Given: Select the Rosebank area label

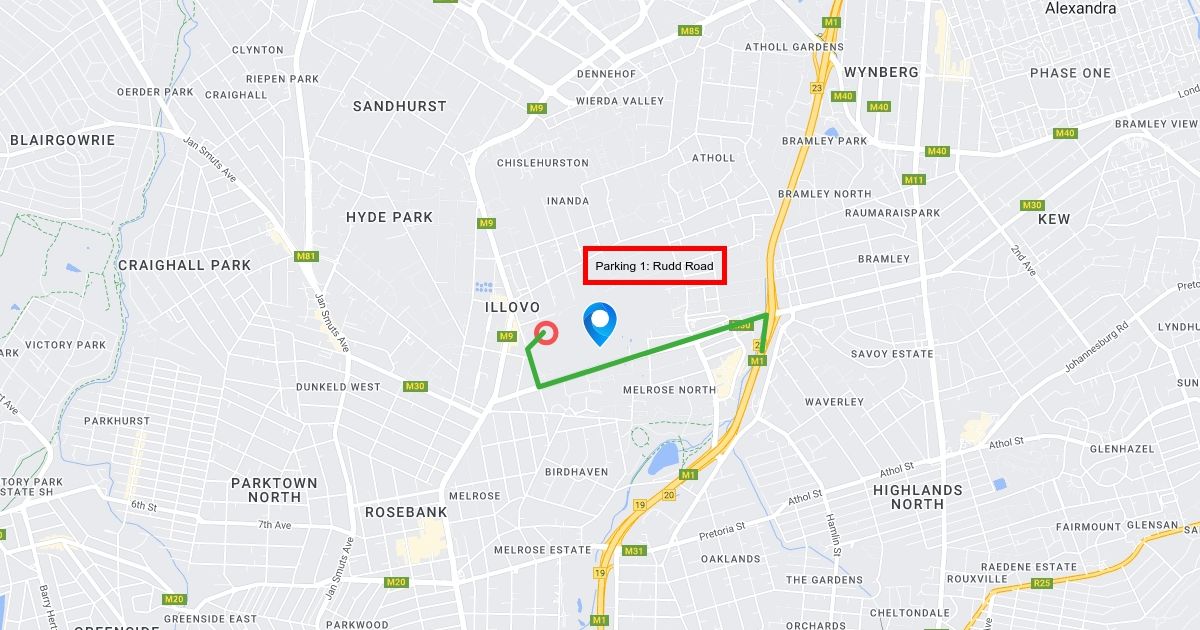Looking at the screenshot, I should click(406, 512).
